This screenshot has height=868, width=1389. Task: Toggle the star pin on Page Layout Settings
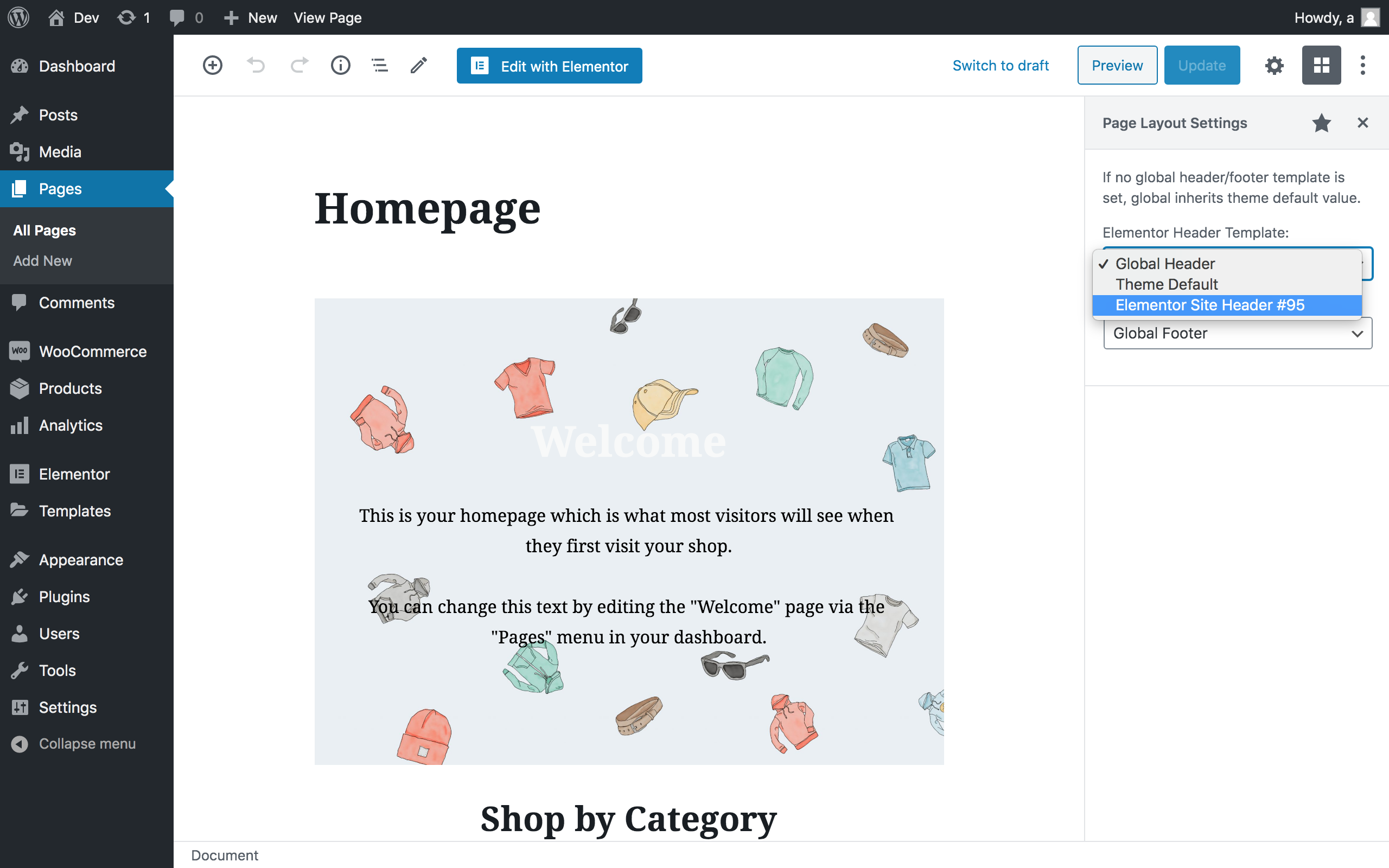pos(1321,123)
